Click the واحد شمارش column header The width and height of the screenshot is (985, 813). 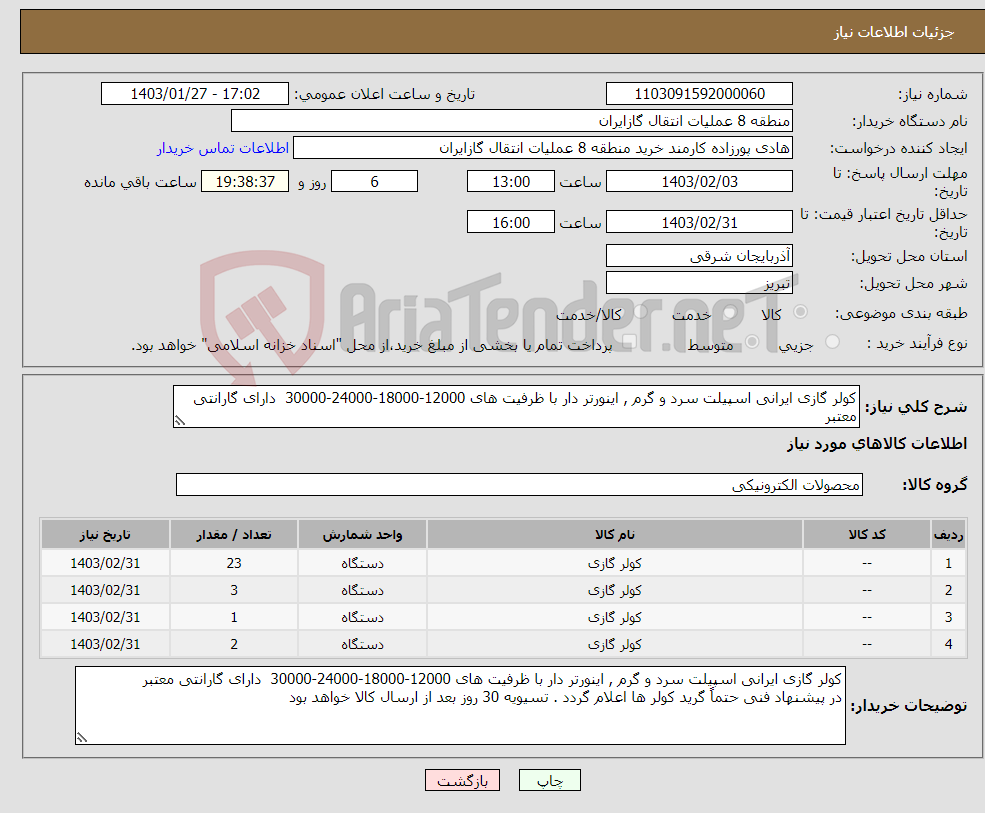362,534
